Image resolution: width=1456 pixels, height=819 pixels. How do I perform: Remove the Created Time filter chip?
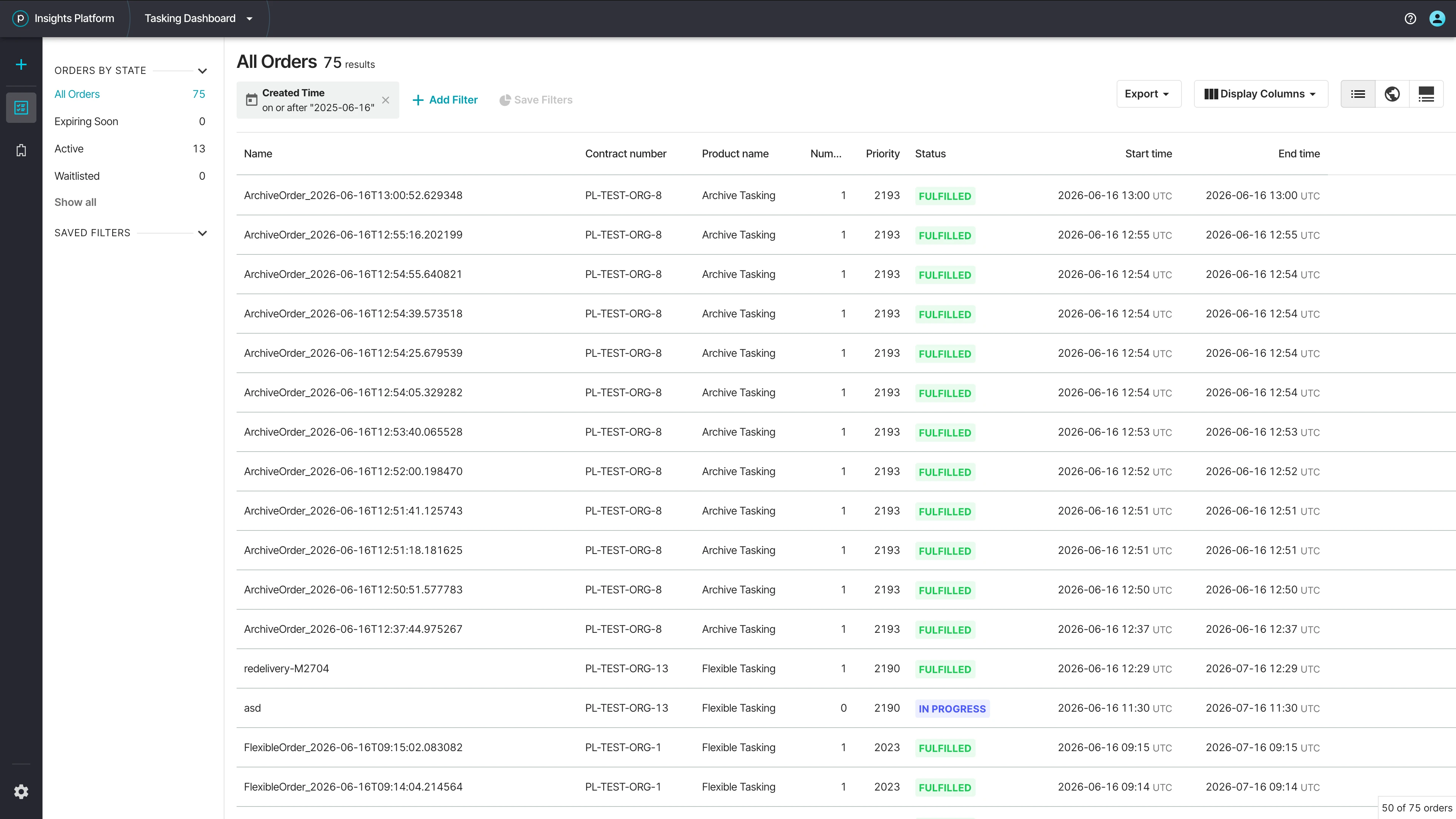click(386, 100)
